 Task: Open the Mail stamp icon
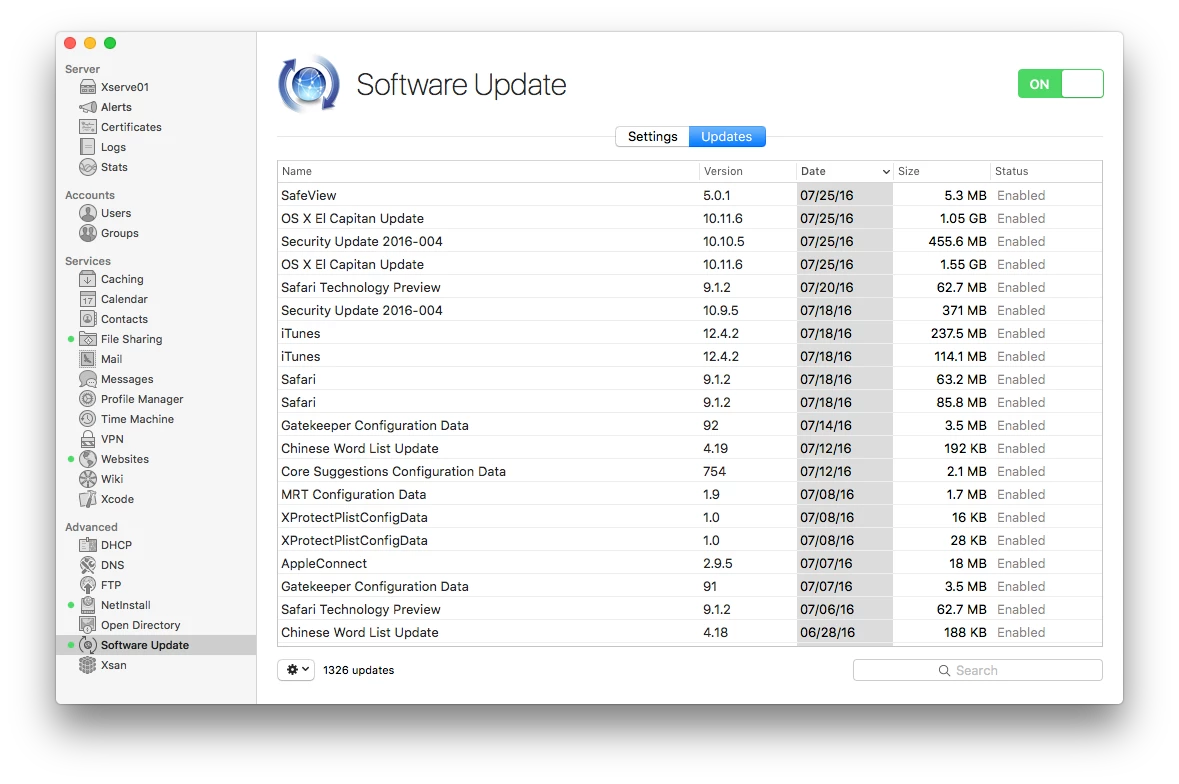88,359
